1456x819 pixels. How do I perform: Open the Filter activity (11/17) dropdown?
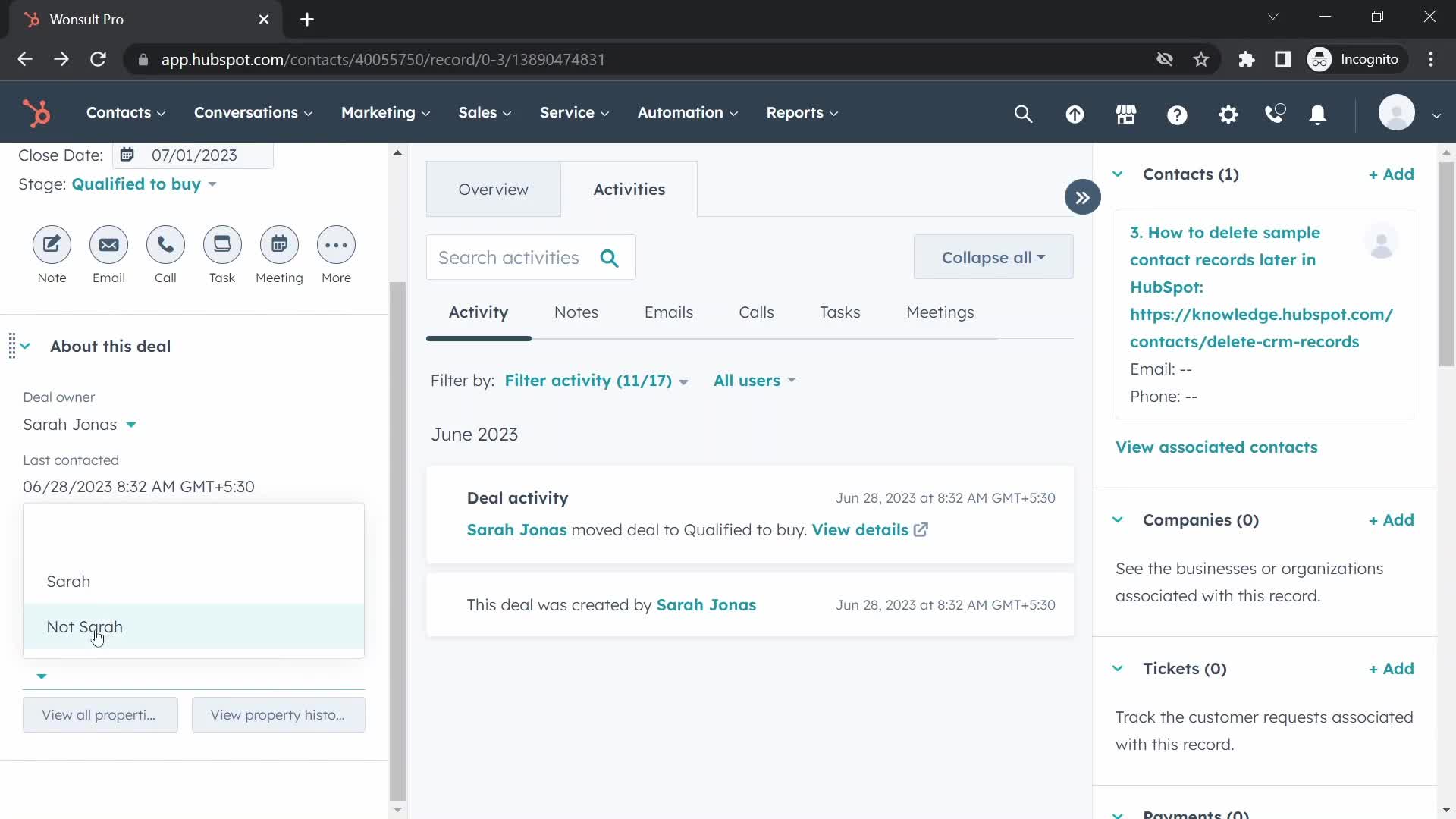(596, 381)
